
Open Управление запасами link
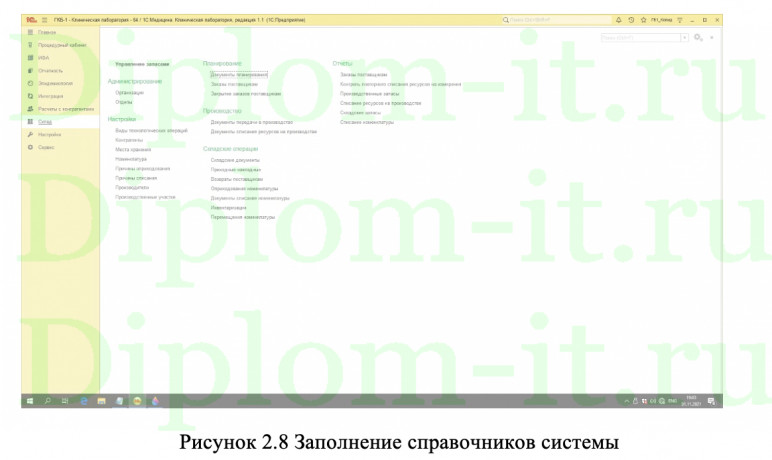coord(142,64)
